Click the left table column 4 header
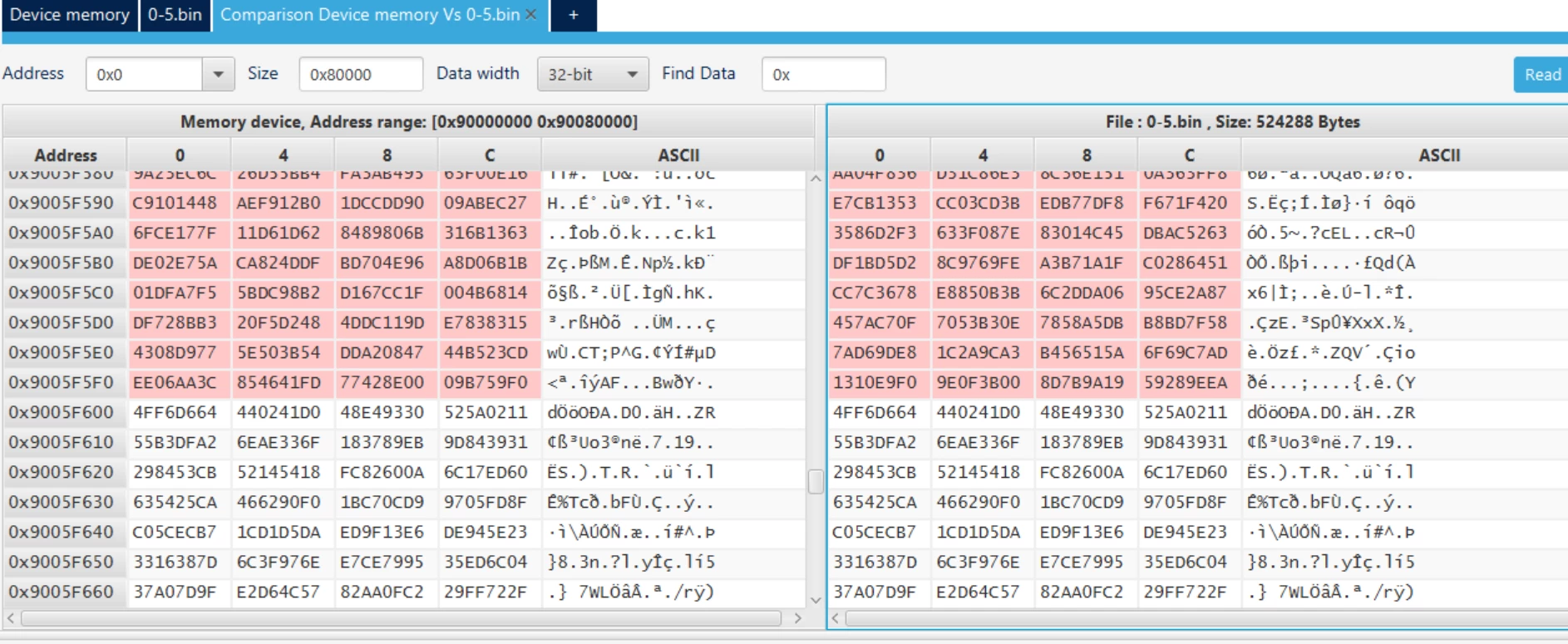This screenshot has height=644, width=1568. point(283,155)
